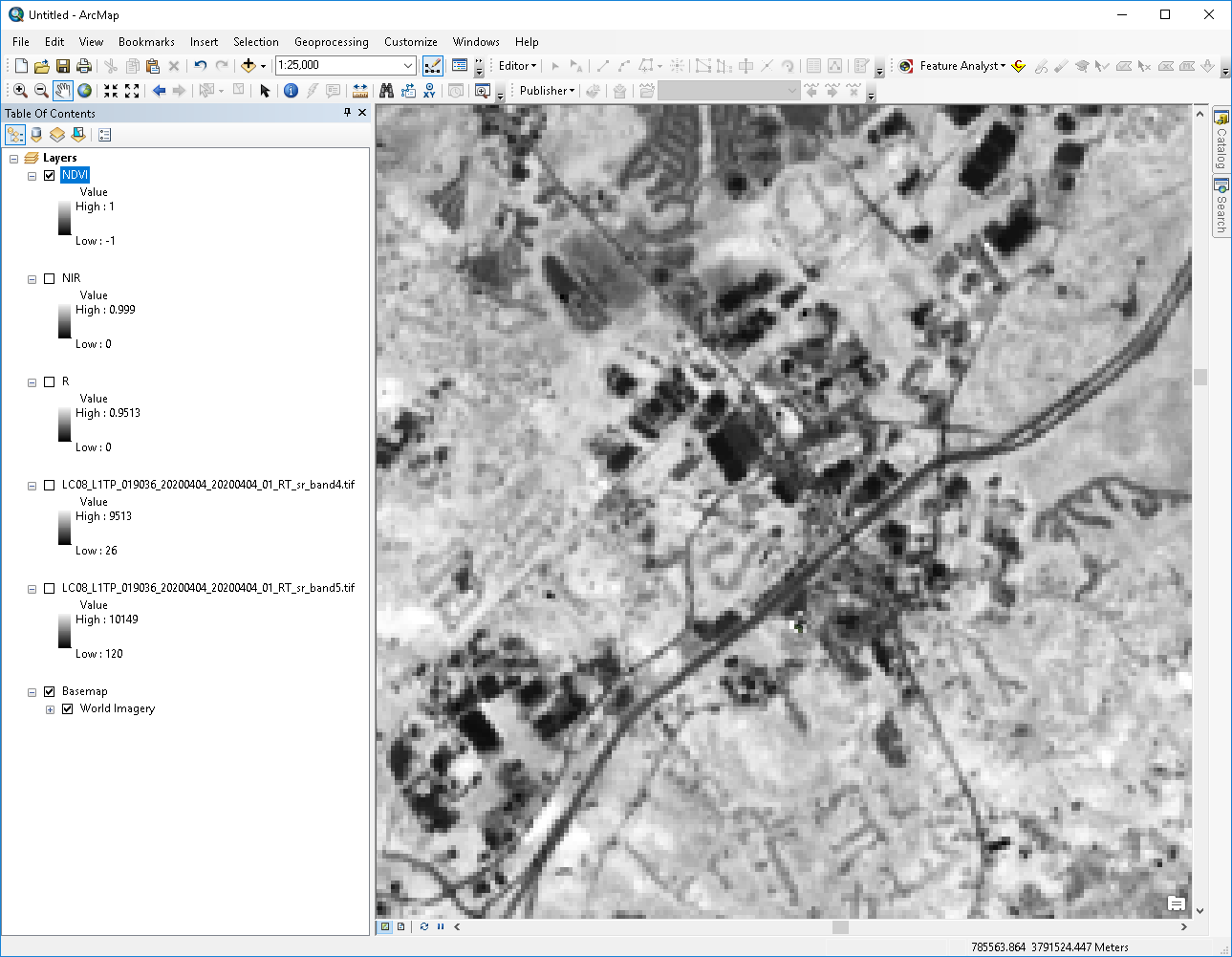Activate the Identify tool
The image size is (1232, 957).
tap(292, 90)
